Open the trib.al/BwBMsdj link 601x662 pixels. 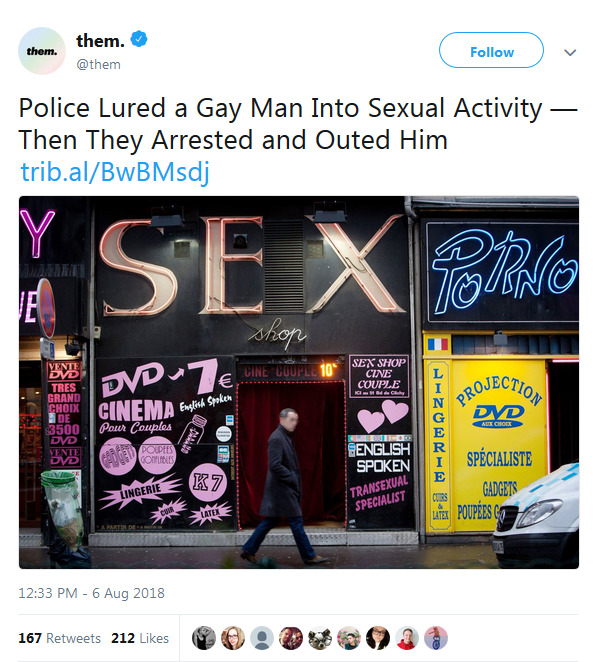115,172
